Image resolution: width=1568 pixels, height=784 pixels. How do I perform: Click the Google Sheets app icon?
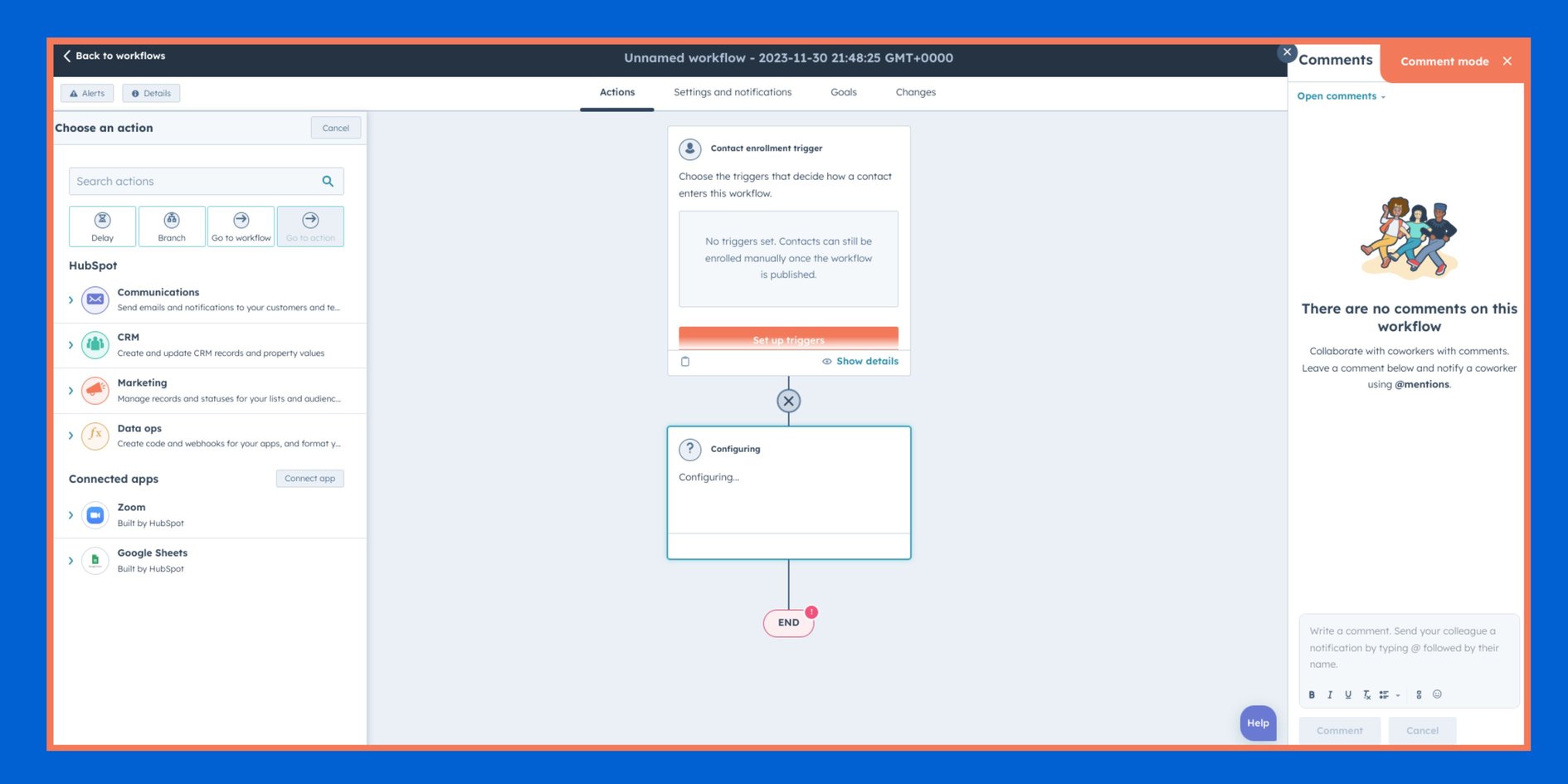click(x=95, y=560)
